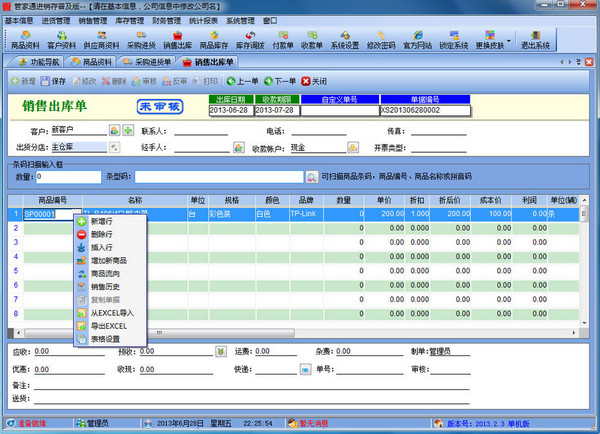
Task: Open 采购进货 from the toolbar
Action: (x=143, y=39)
